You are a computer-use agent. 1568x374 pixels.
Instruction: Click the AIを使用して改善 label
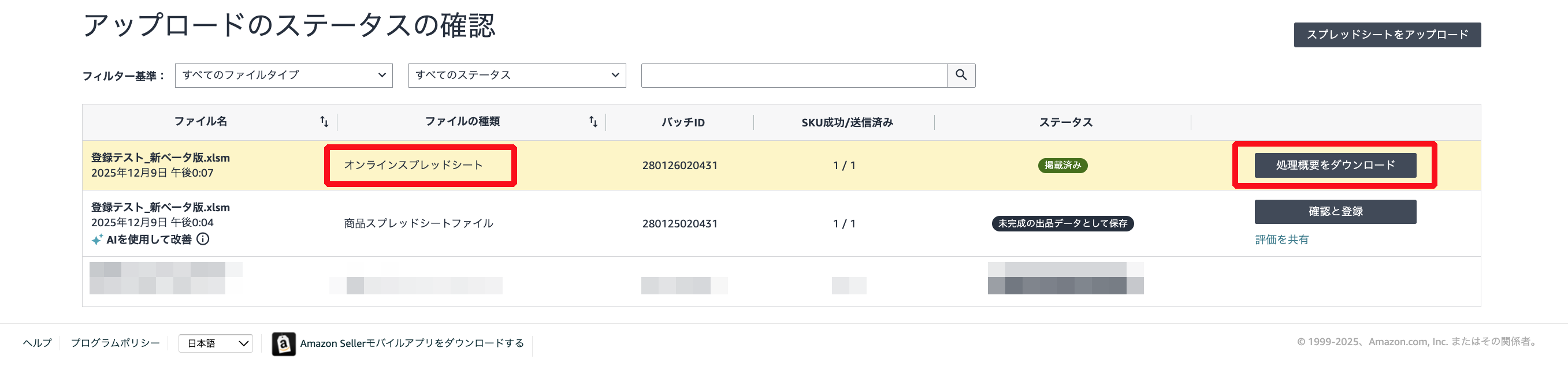tap(148, 240)
